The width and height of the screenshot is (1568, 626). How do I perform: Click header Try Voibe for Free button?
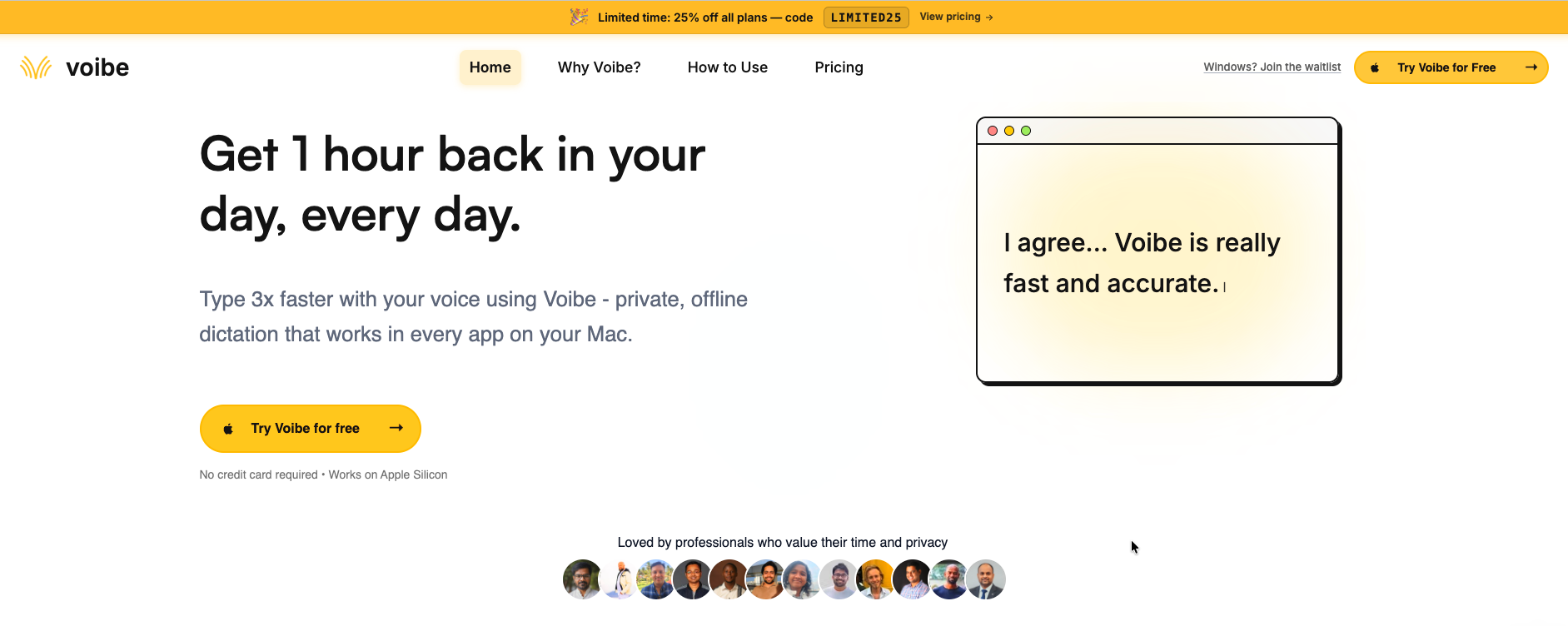coord(1451,67)
